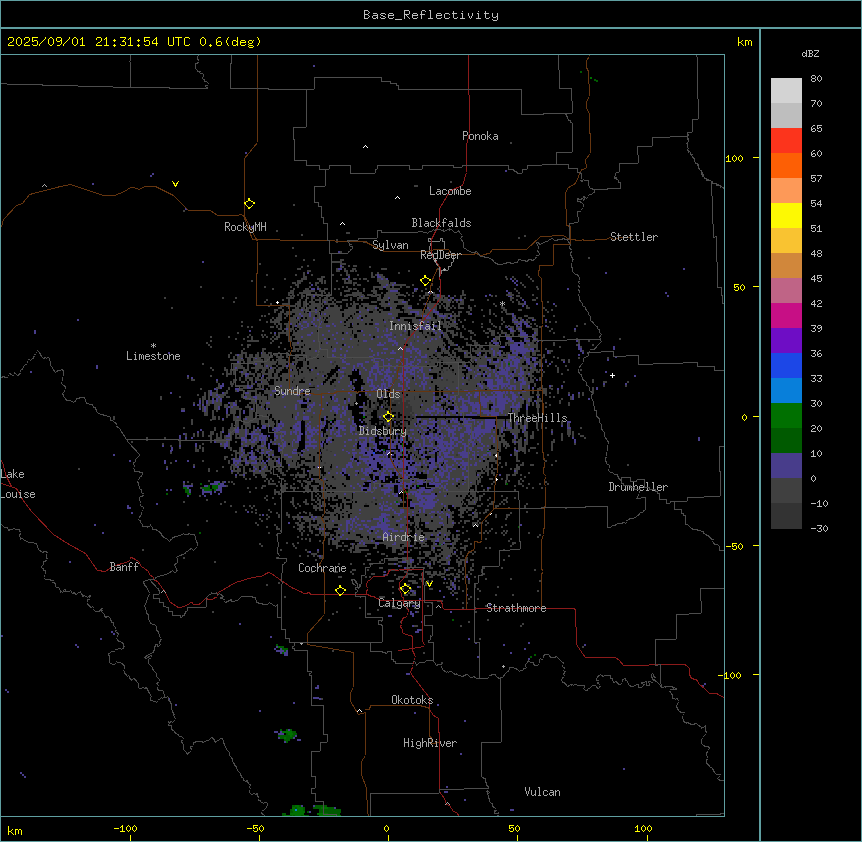Click the km unit label at top right

[x=745, y=42]
